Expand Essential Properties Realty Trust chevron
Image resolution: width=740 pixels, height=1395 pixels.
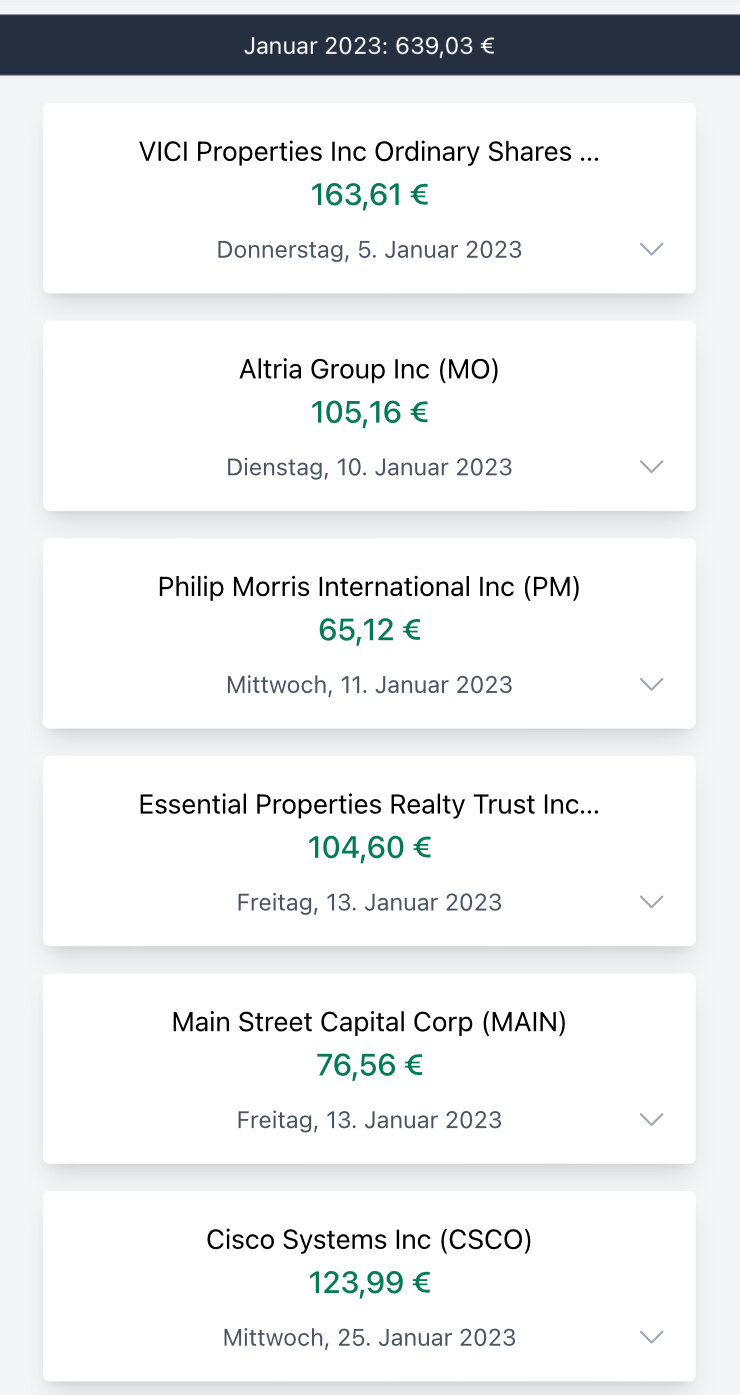tap(651, 902)
